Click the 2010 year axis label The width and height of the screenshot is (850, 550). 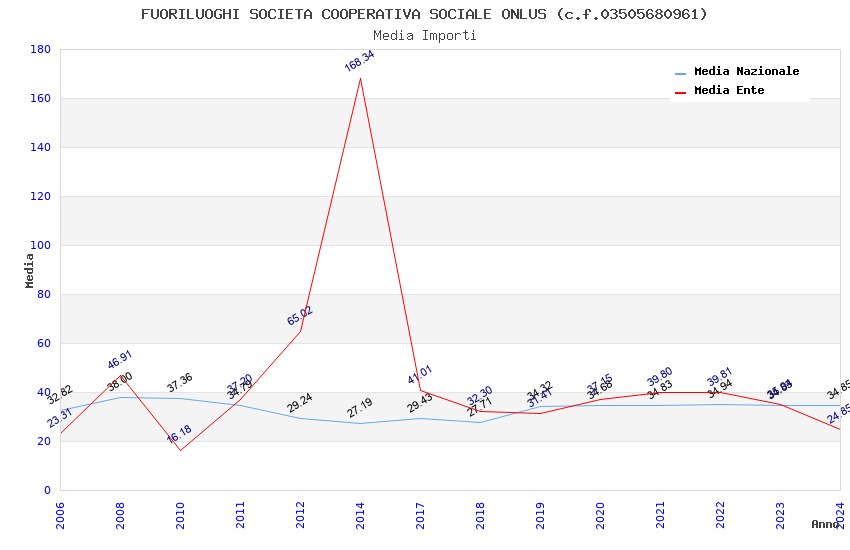point(180,515)
